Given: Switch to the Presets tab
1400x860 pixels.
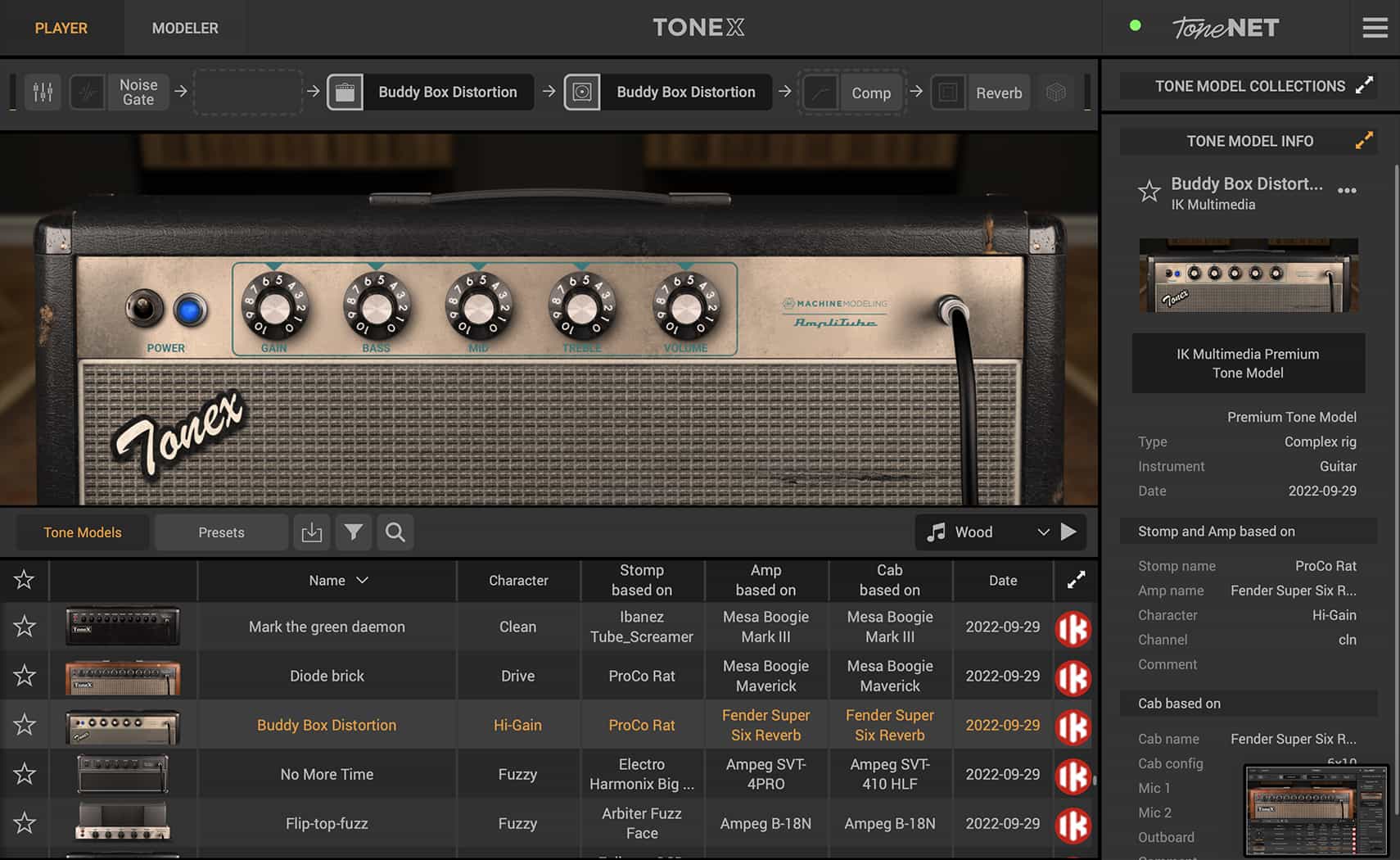Looking at the screenshot, I should click(x=221, y=532).
